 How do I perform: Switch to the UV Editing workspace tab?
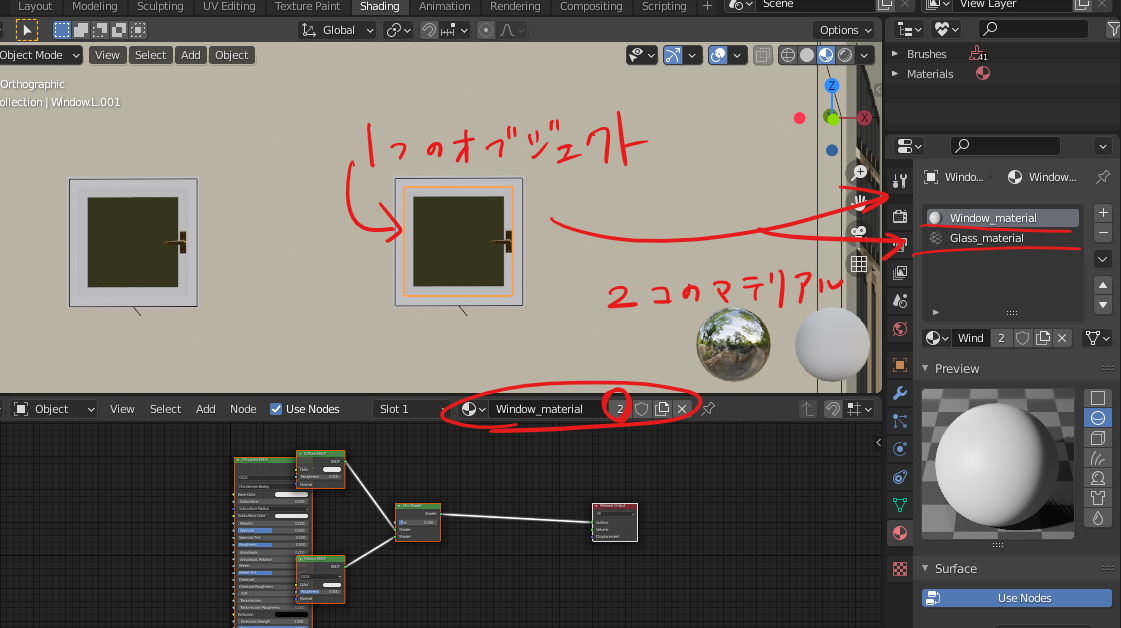point(229,6)
